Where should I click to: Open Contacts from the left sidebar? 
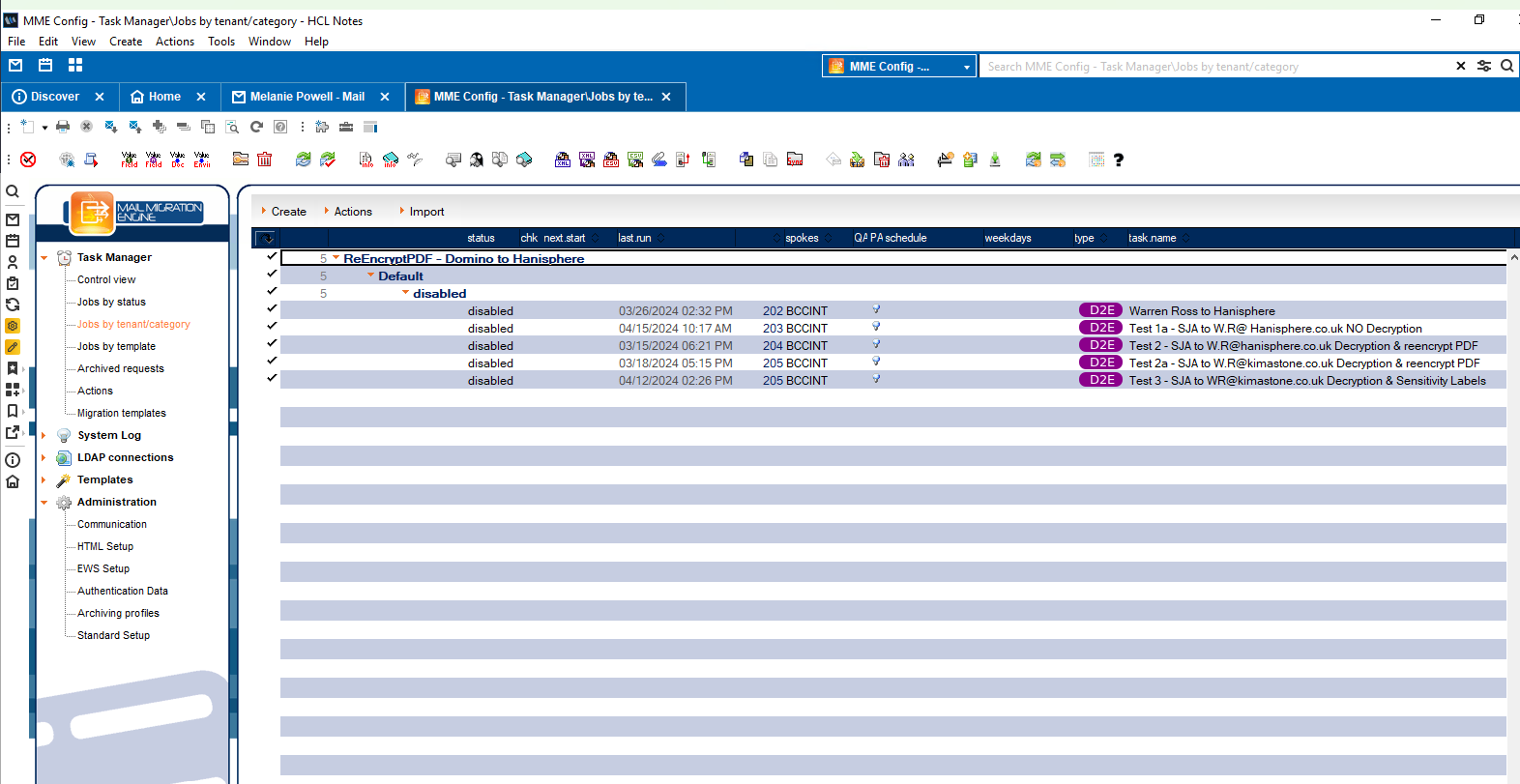click(13, 262)
